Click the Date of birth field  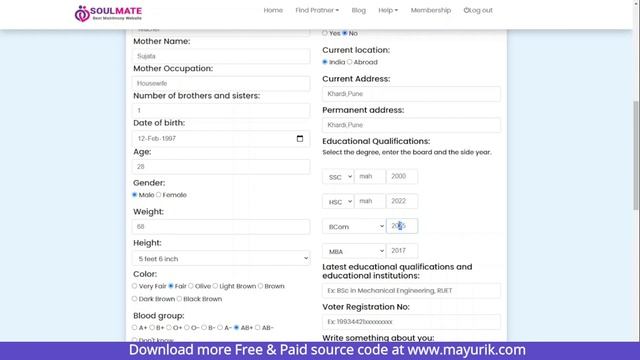point(221,138)
